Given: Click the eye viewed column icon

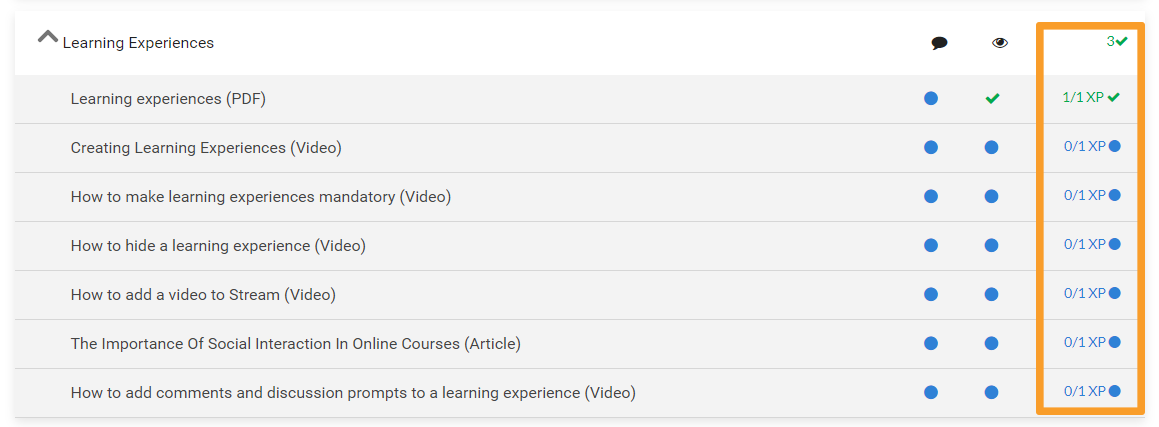Looking at the screenshot, I should tap(999, 43).
